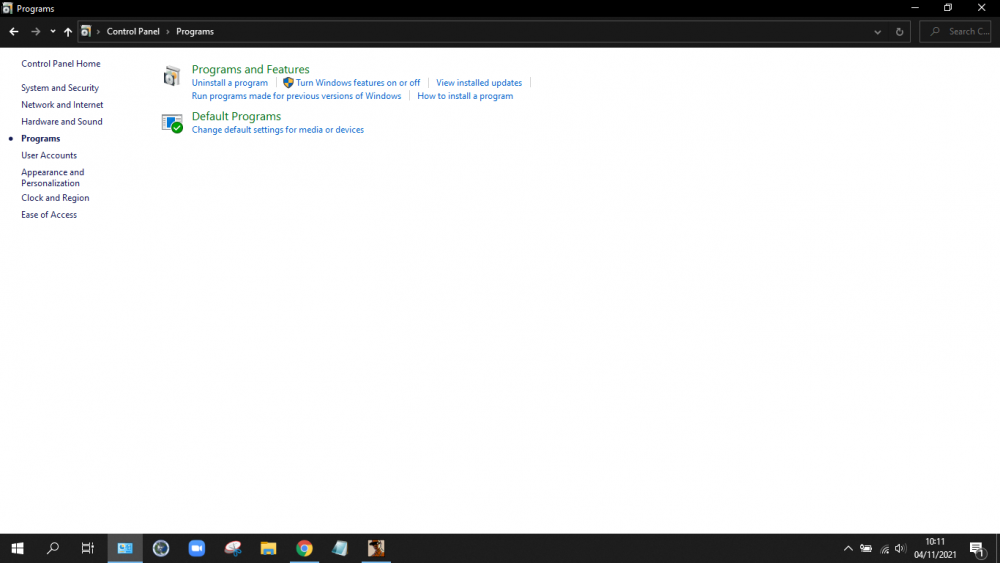Click the Programs and Features icon
The width and height of the screenshot is (1000, 563).
(x=172, y=76)
